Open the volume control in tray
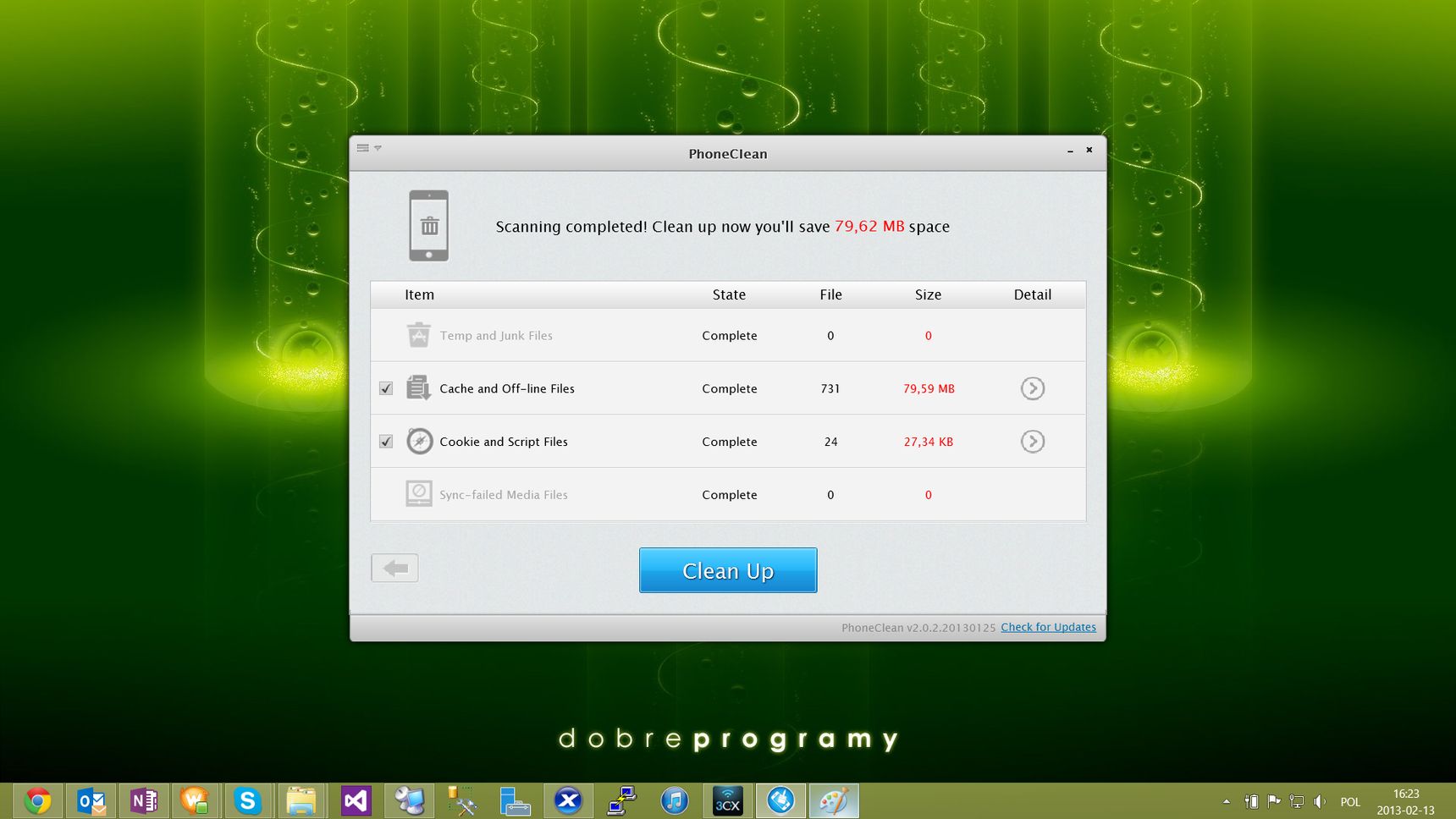This screenshot has width=1456, height=819. pos(1320,801)
